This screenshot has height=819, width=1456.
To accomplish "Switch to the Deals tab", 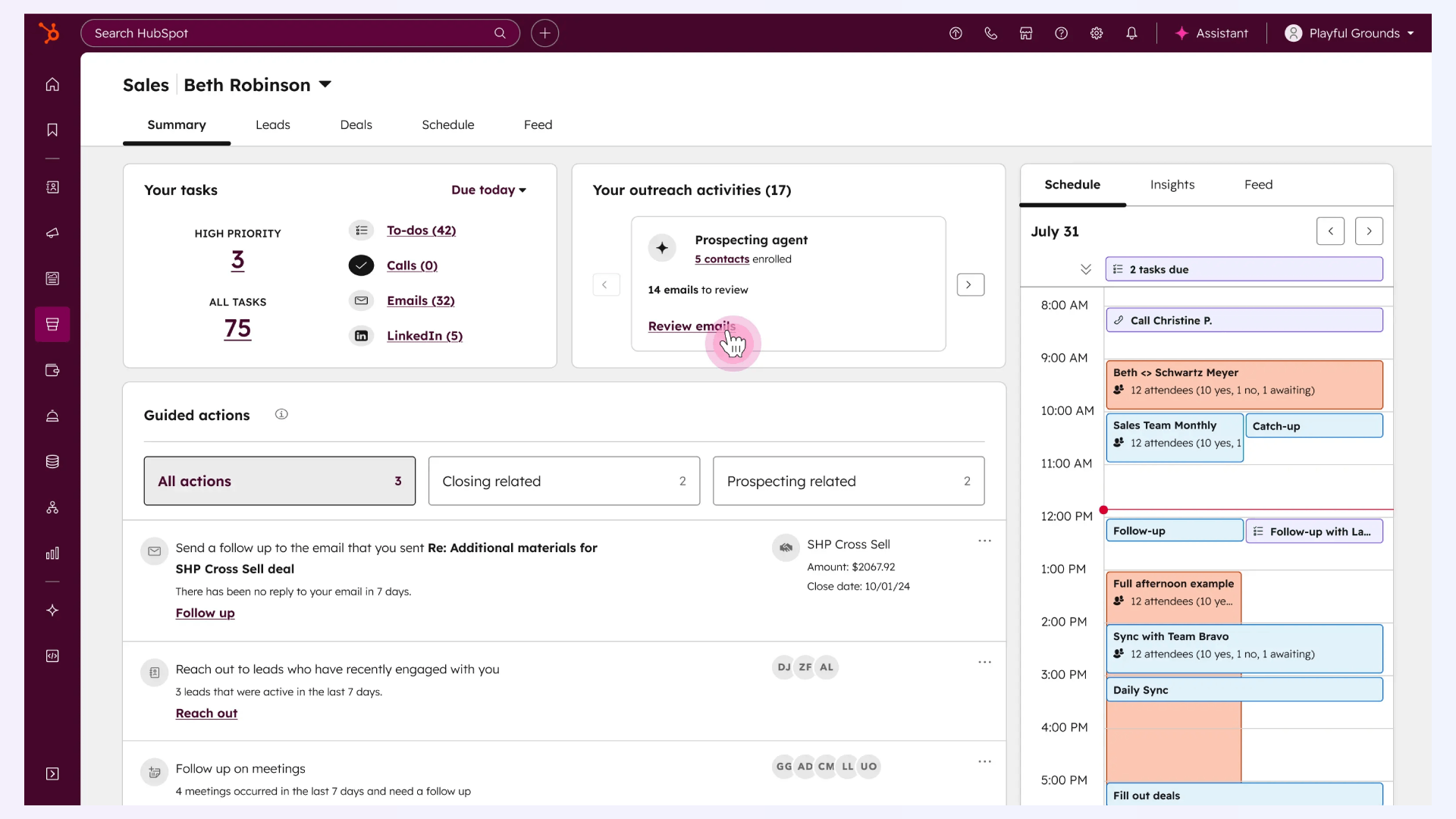I will (356, 125).
